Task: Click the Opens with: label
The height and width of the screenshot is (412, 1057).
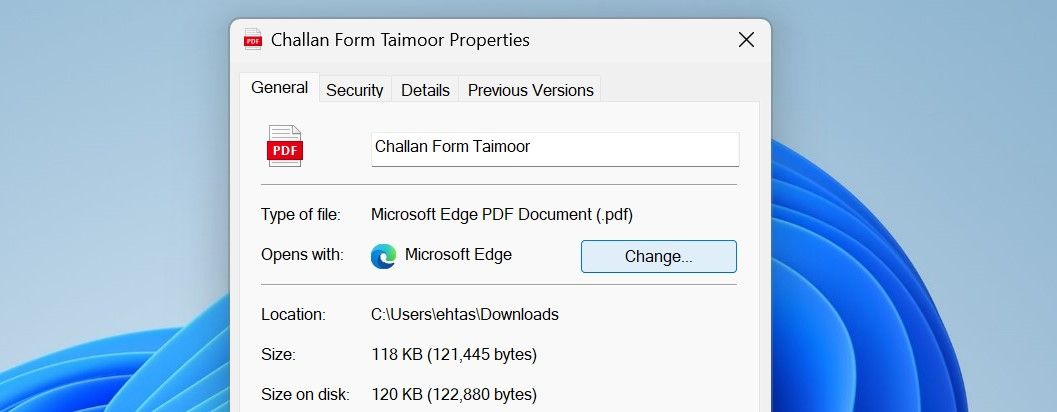Action: (x=302, y=255)
